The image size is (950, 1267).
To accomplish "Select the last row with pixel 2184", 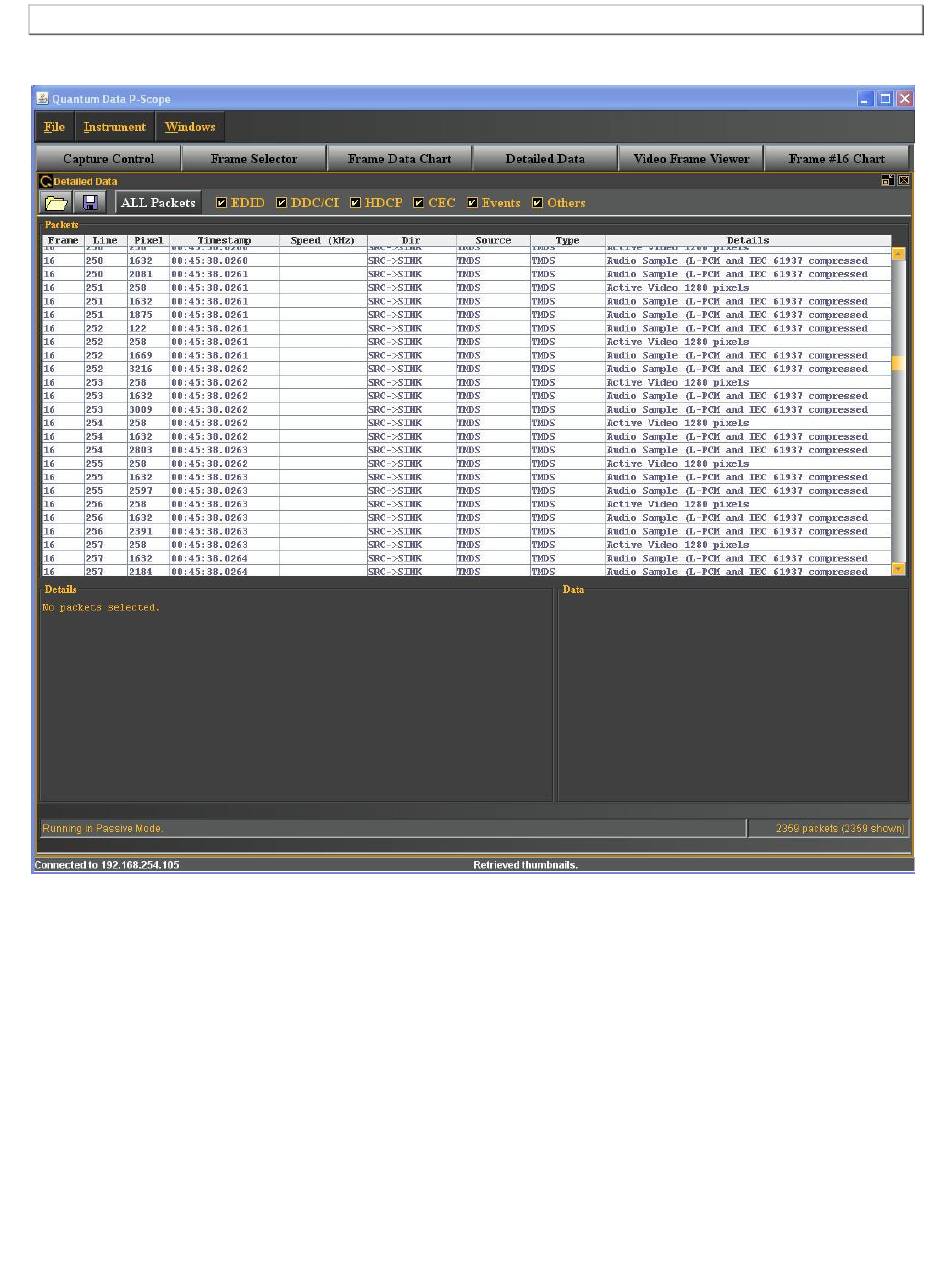I will coord(466,571).
